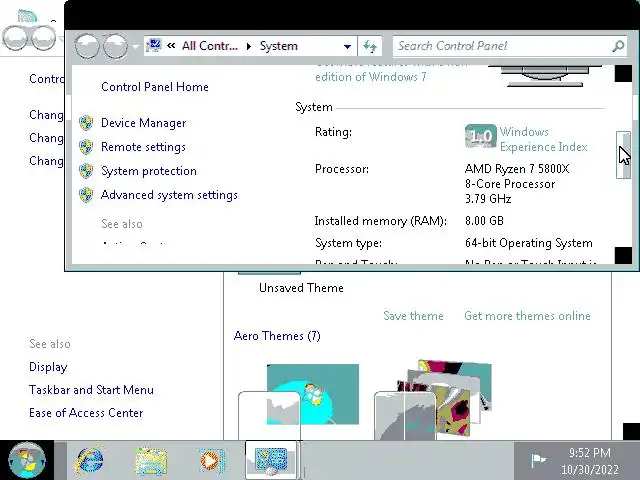This screenshot has height=480, width=640.
Task: Open System protection link
Action: pyautogui.click(x=149, y=171)
